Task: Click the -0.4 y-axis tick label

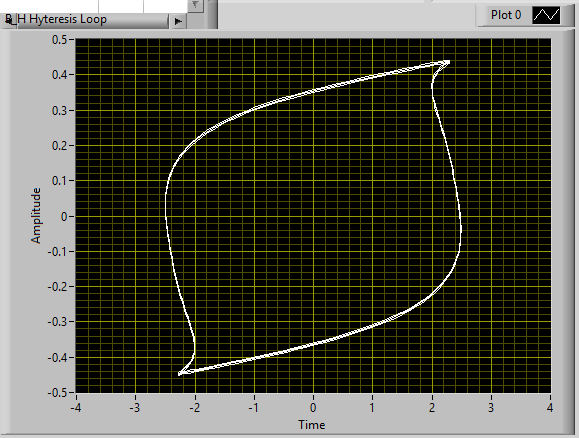Action: pos(57,357)
